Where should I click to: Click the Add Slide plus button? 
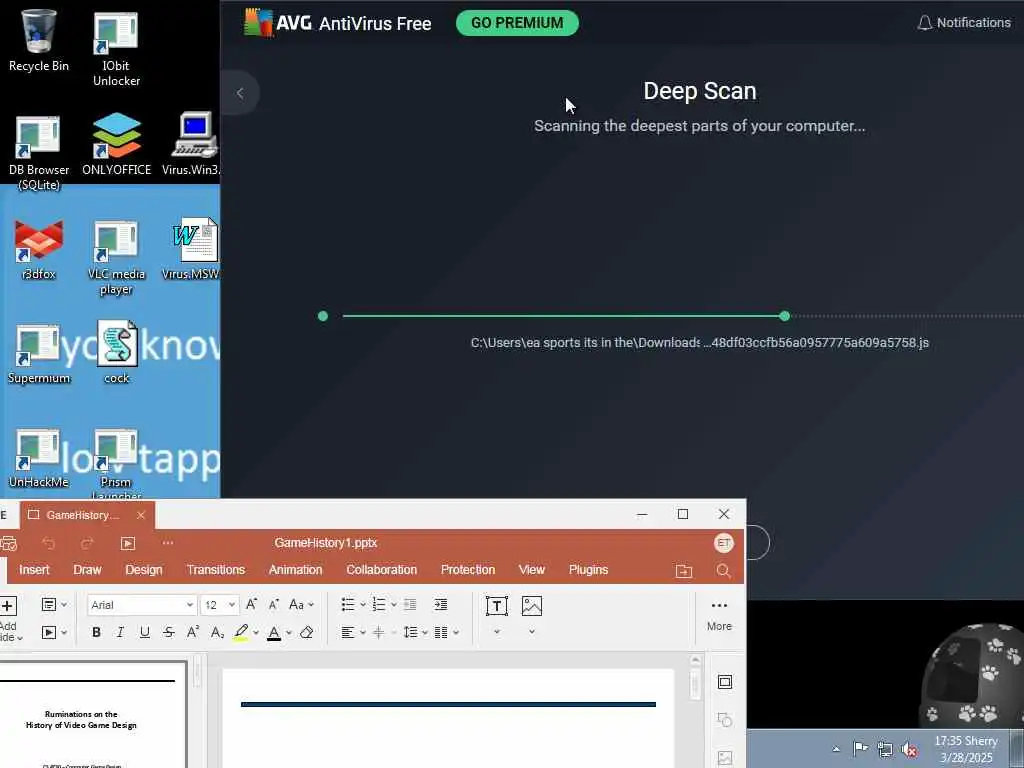coord(8,606)
